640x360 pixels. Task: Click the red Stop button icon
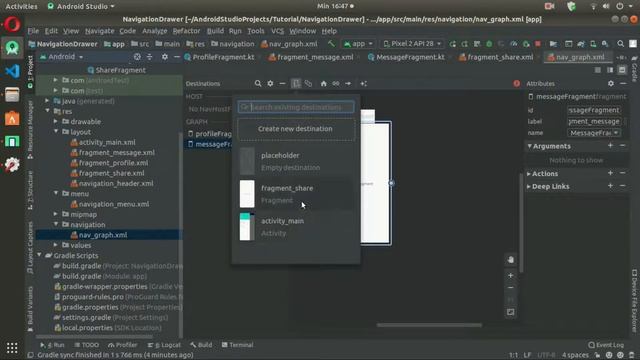pos(538,44)
